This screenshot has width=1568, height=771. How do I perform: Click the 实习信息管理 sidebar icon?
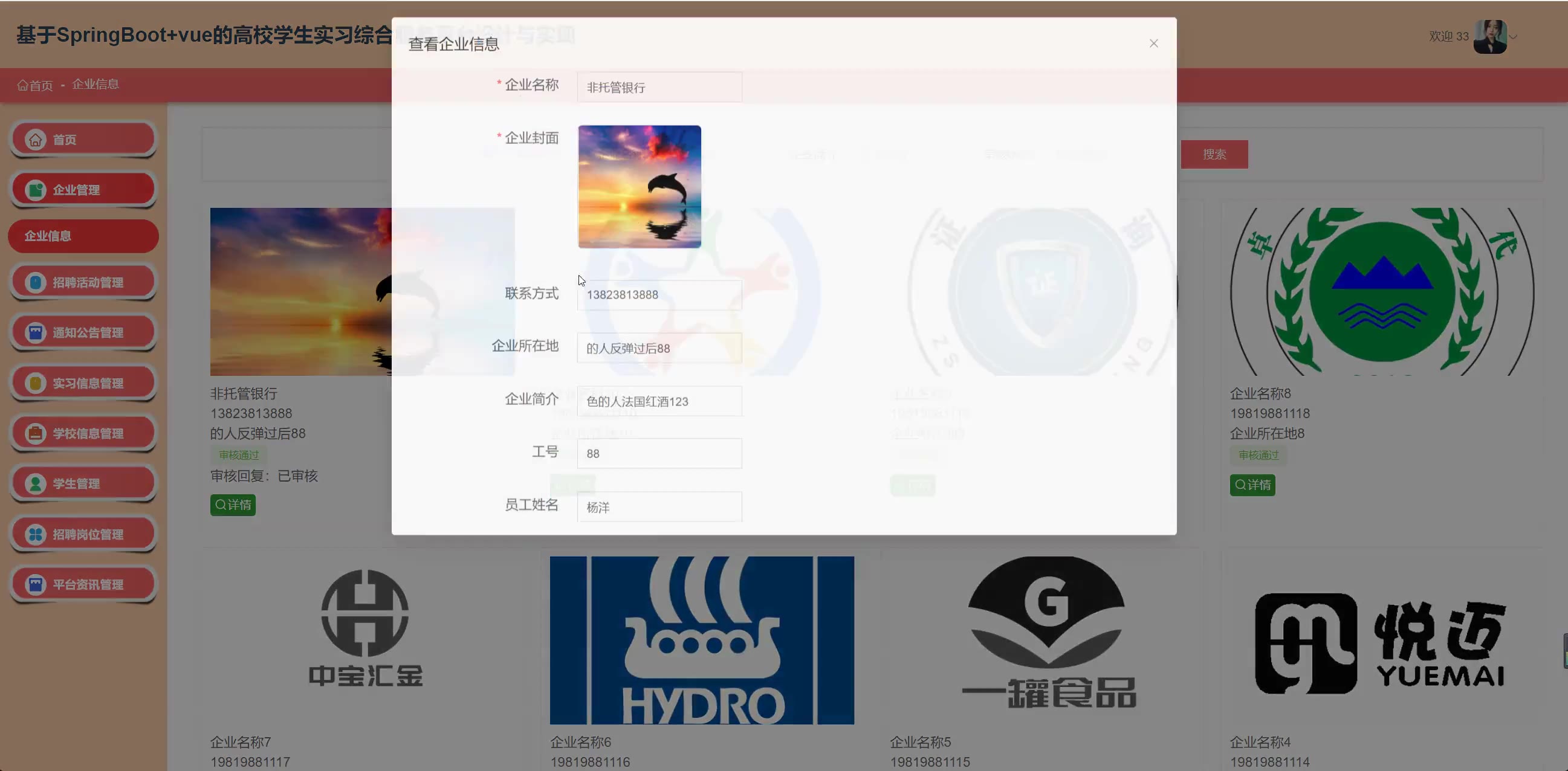tap(35, 382)
